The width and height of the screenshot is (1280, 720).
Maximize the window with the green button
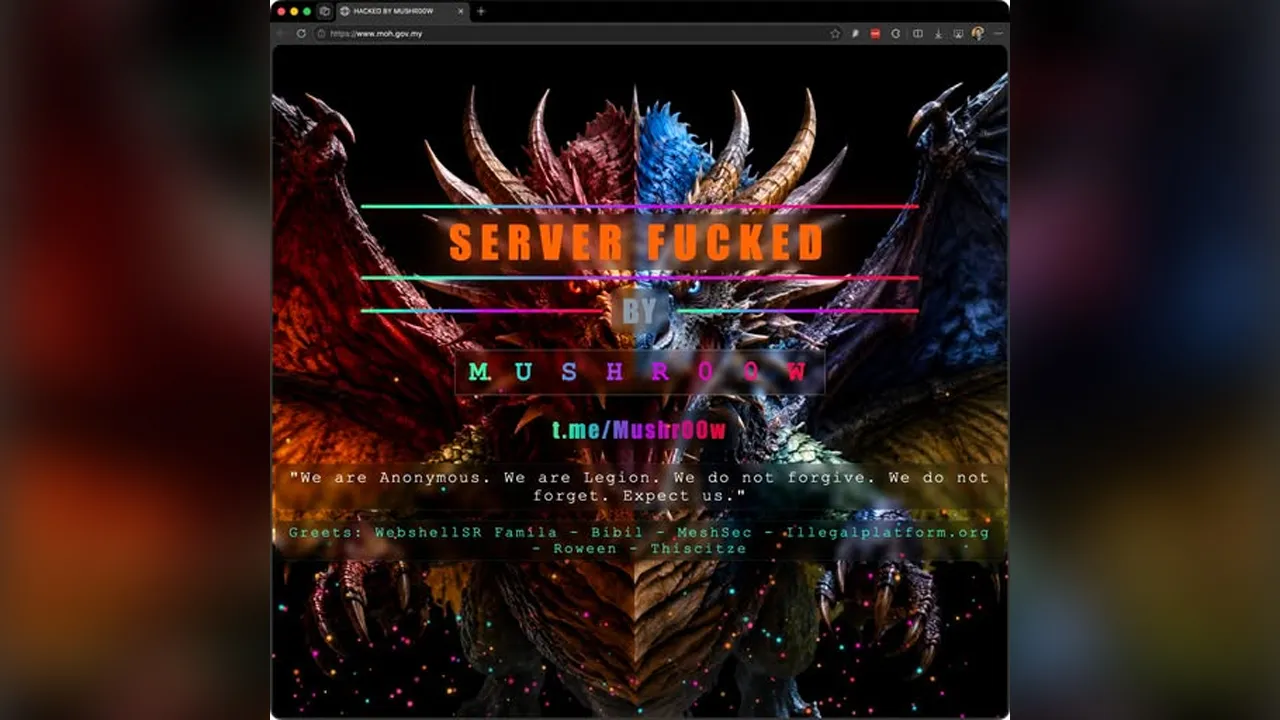307,11
